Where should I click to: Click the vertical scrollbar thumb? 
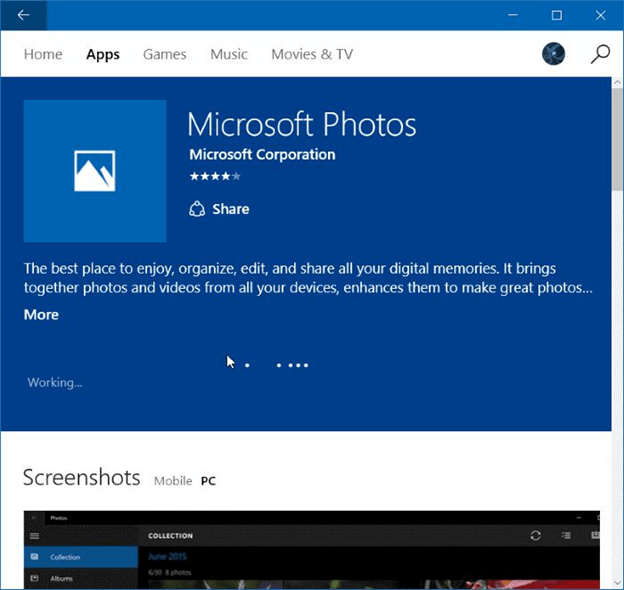pos(617,140)
